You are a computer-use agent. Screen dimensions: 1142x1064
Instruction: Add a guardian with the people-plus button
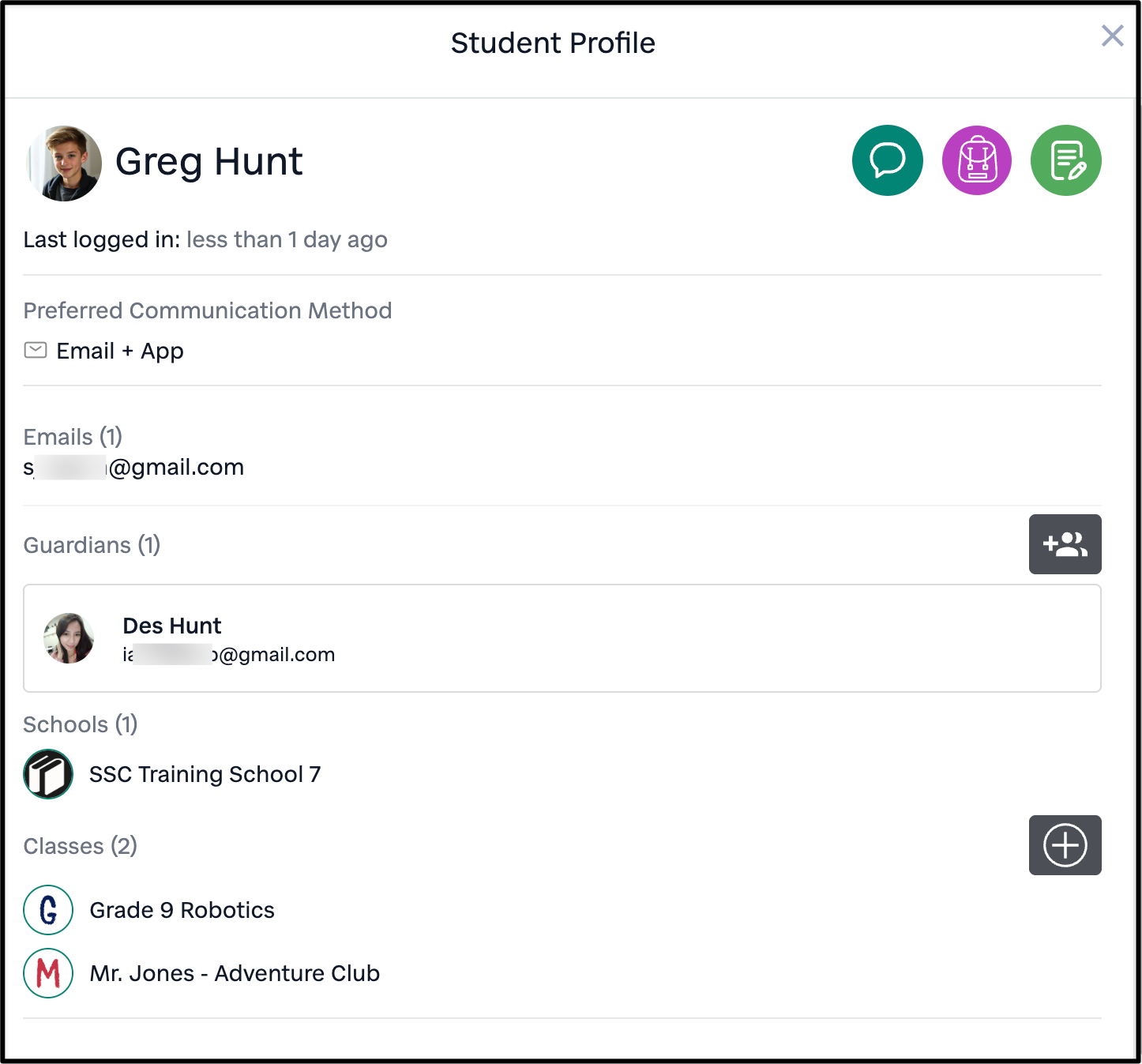[1065, 544]
